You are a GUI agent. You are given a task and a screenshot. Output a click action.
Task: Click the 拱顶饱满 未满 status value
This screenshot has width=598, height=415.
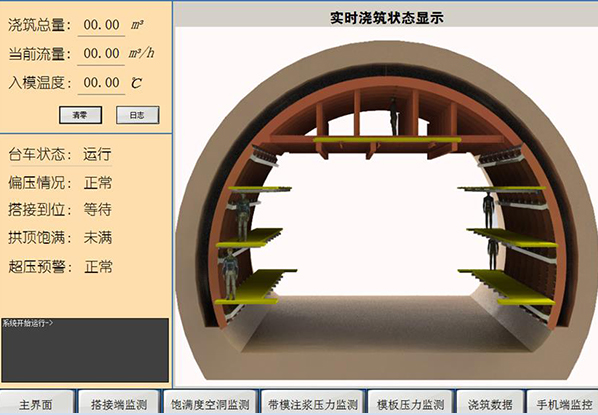(x=98, y=238)
